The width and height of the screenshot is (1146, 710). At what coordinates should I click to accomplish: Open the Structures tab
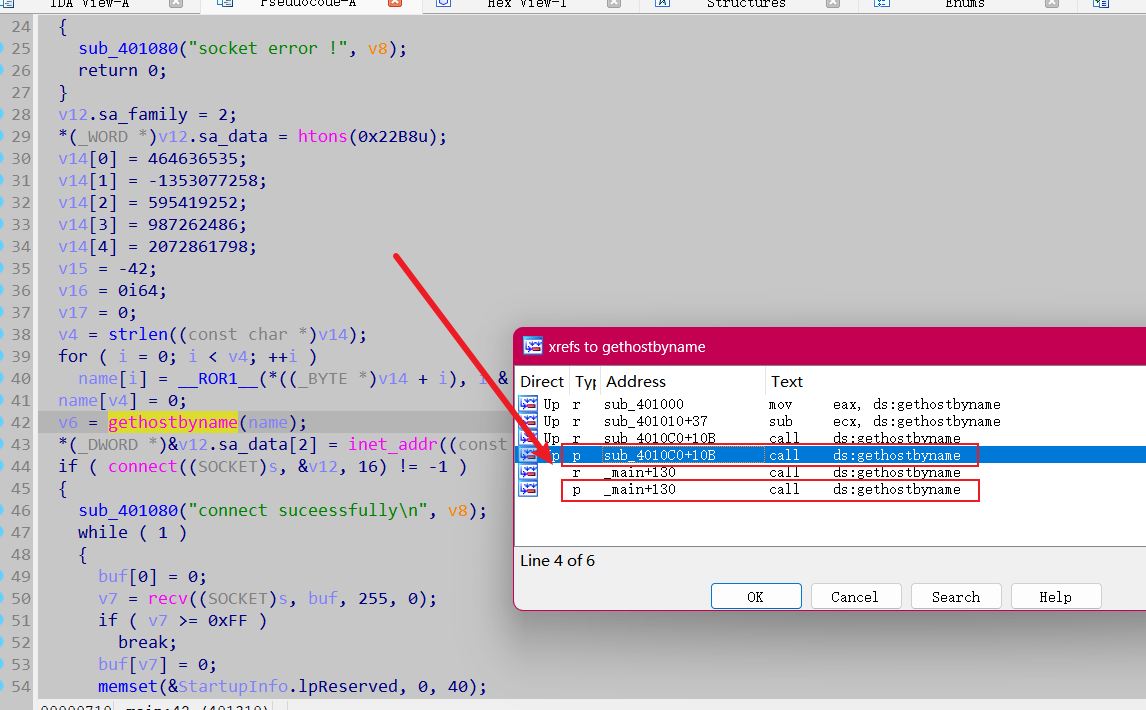(x=745, y=4)
